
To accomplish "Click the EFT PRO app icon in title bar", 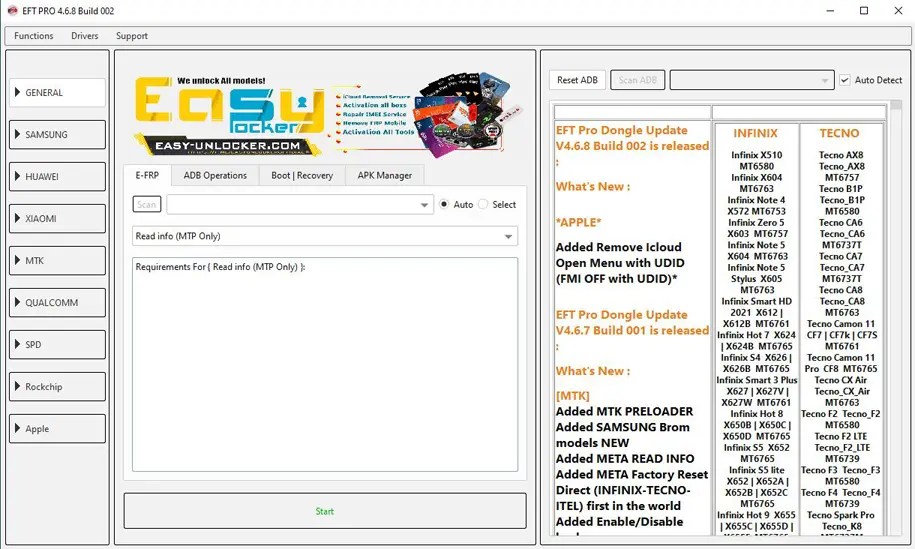I will (12, 11).
